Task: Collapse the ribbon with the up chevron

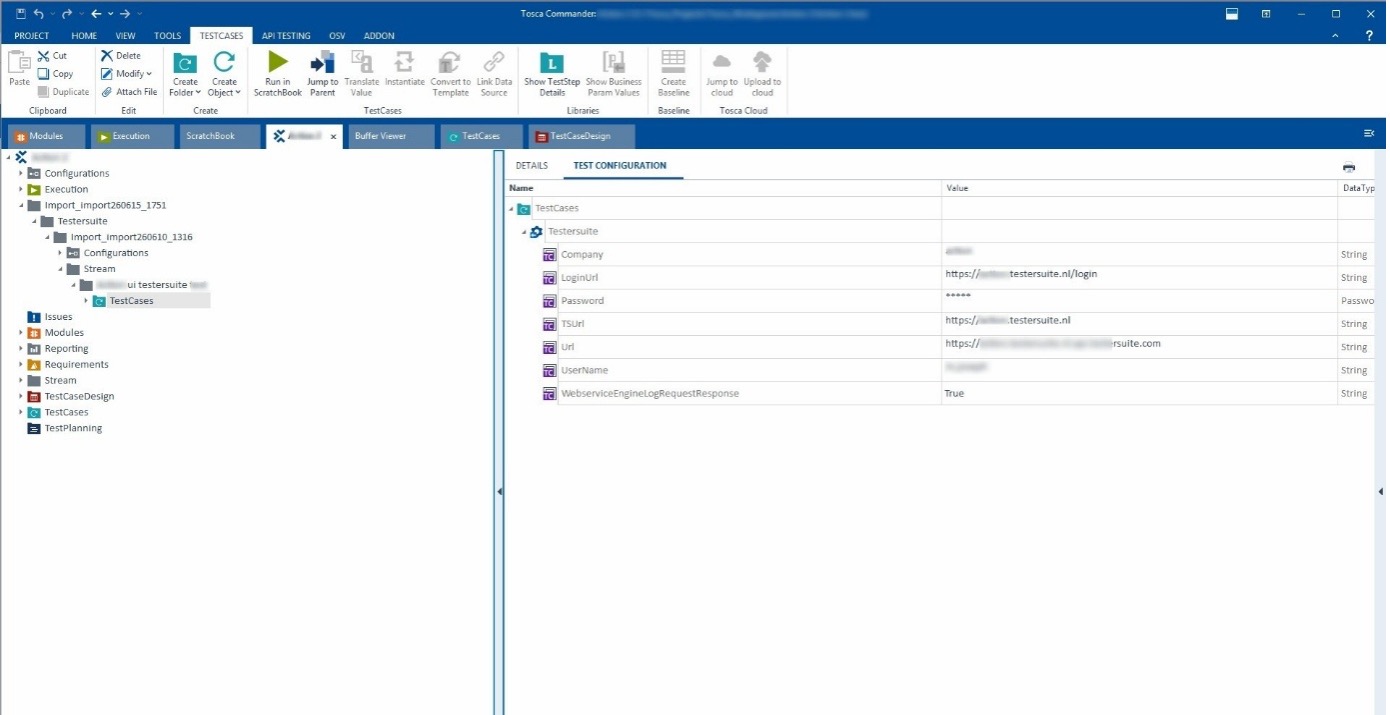Action: click(x=1337, y=36)
